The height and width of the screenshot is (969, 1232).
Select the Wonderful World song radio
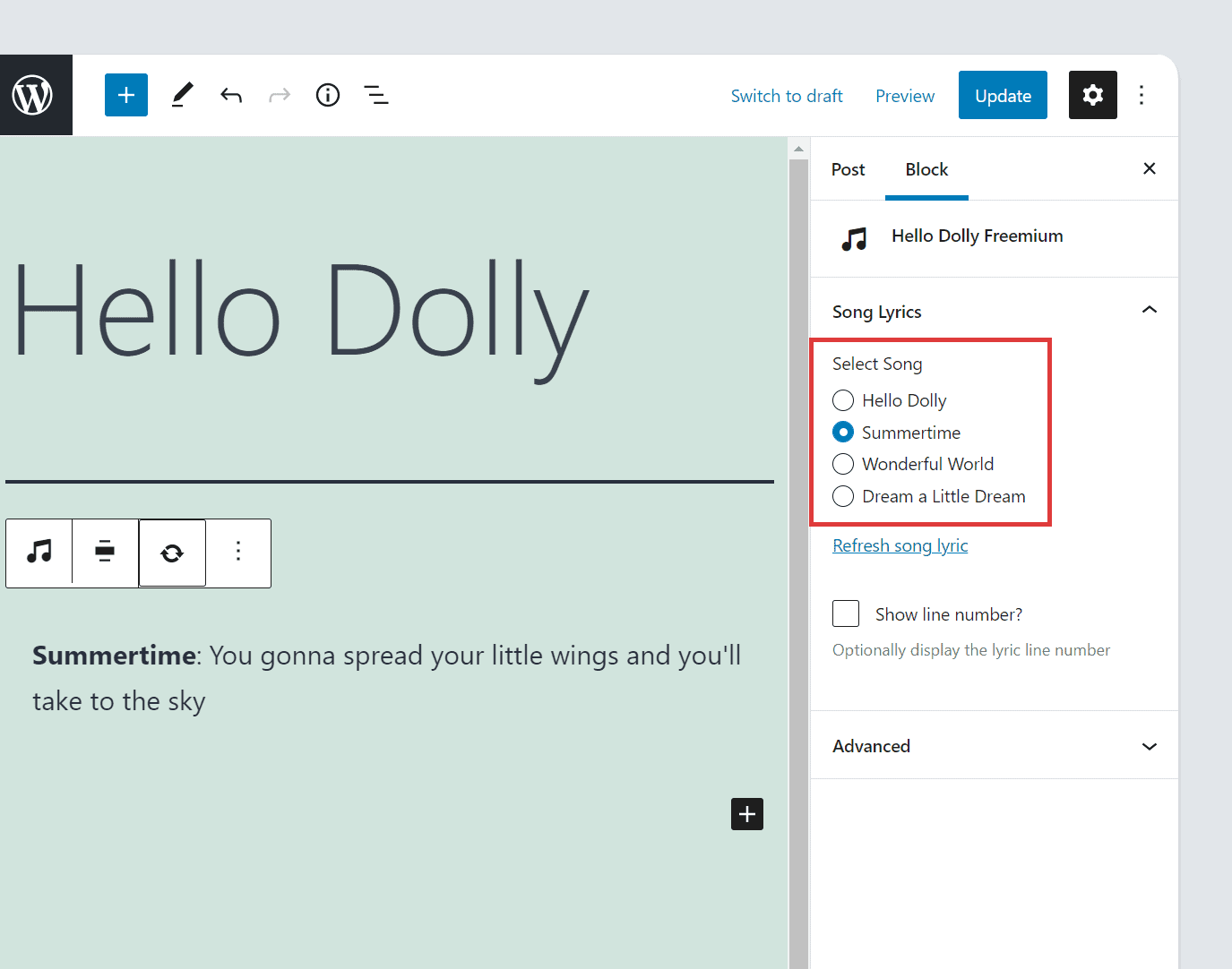843,464
